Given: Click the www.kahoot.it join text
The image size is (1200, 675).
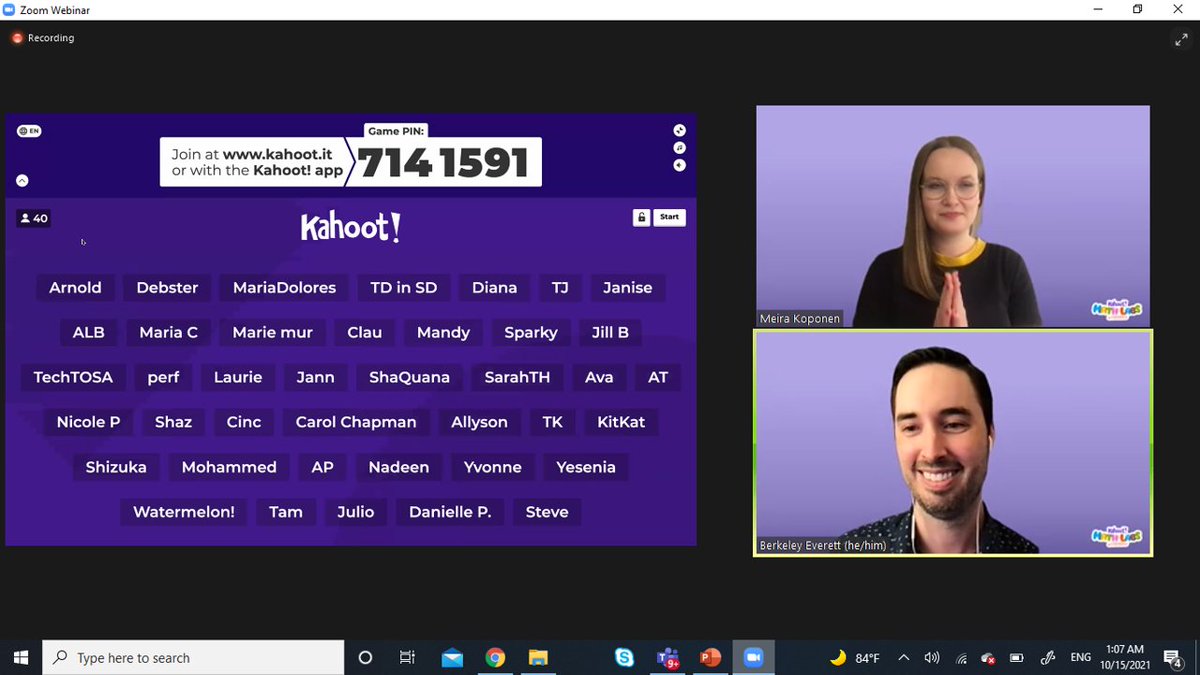Looking at the screenshot, I should (277, 154).
